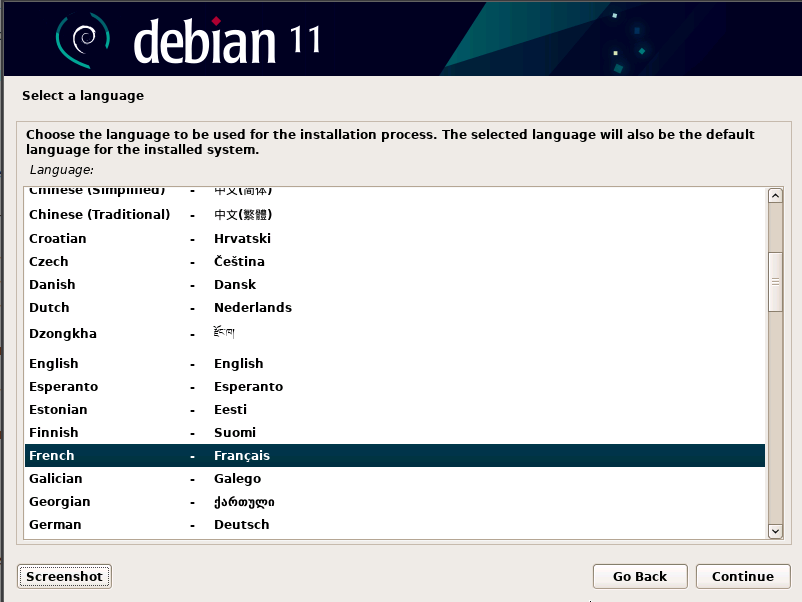The height and width of the screenshot is (602, 802).
Task: Choose Czech - Čeština
Action: (x=49, y=262)
